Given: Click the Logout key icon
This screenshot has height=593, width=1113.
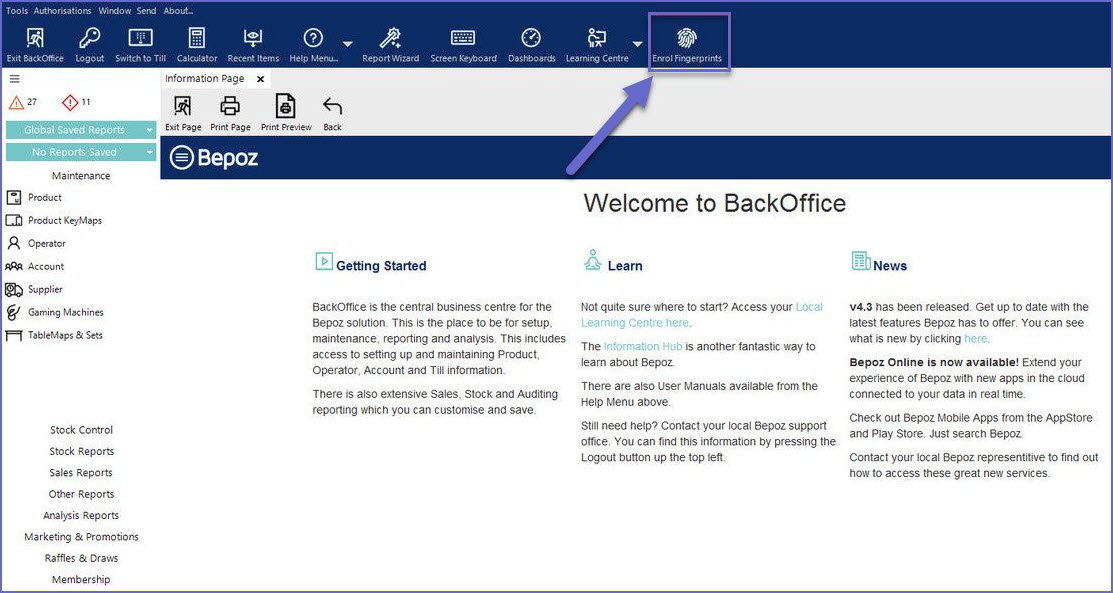Looking at the screenshot, I should (x=89, y=40).
